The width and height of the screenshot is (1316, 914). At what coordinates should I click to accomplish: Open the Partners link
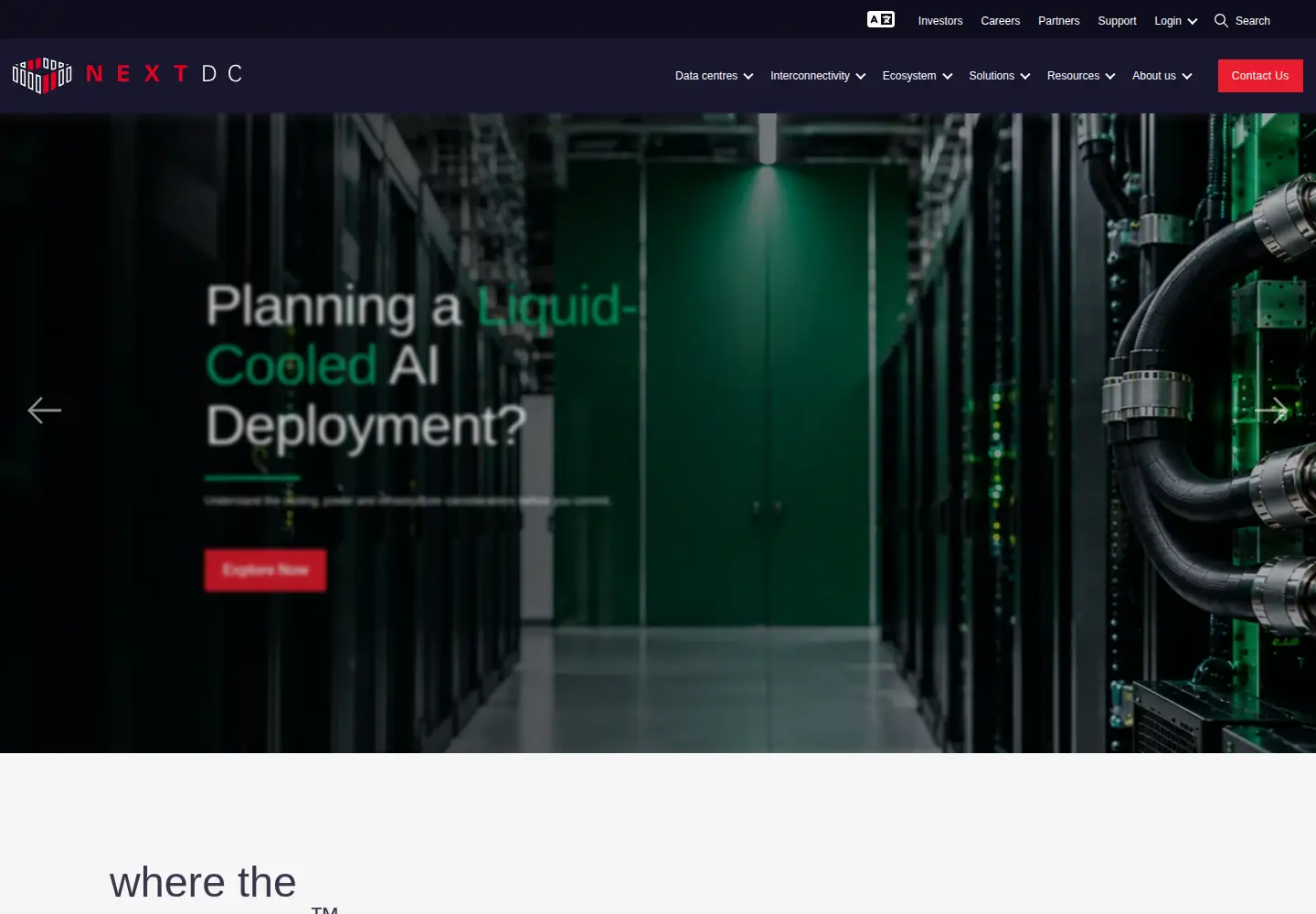1059,21
